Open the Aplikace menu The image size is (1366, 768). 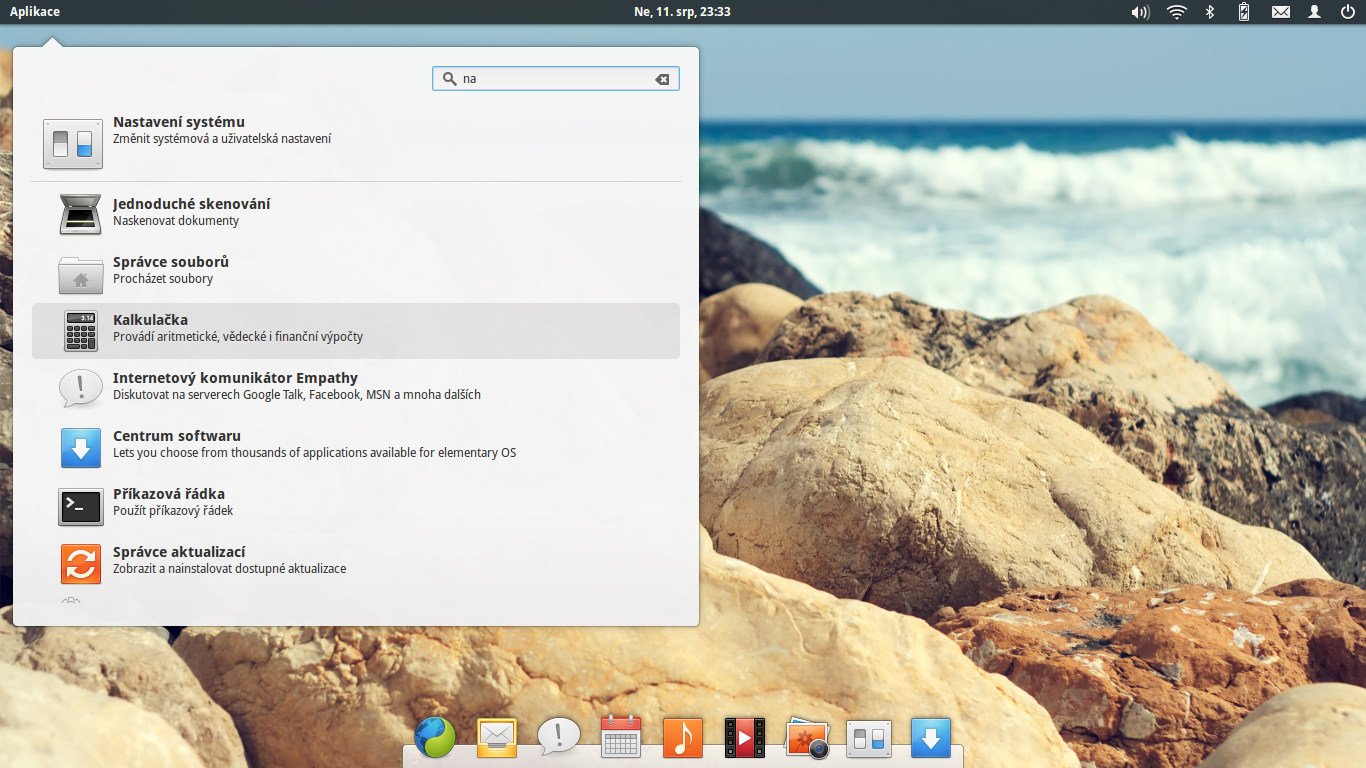coord(34,12)
